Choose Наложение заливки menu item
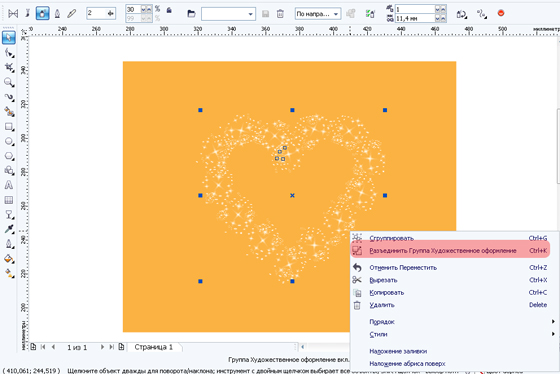Viewport: 560px width, 374px height. [454, 351]
